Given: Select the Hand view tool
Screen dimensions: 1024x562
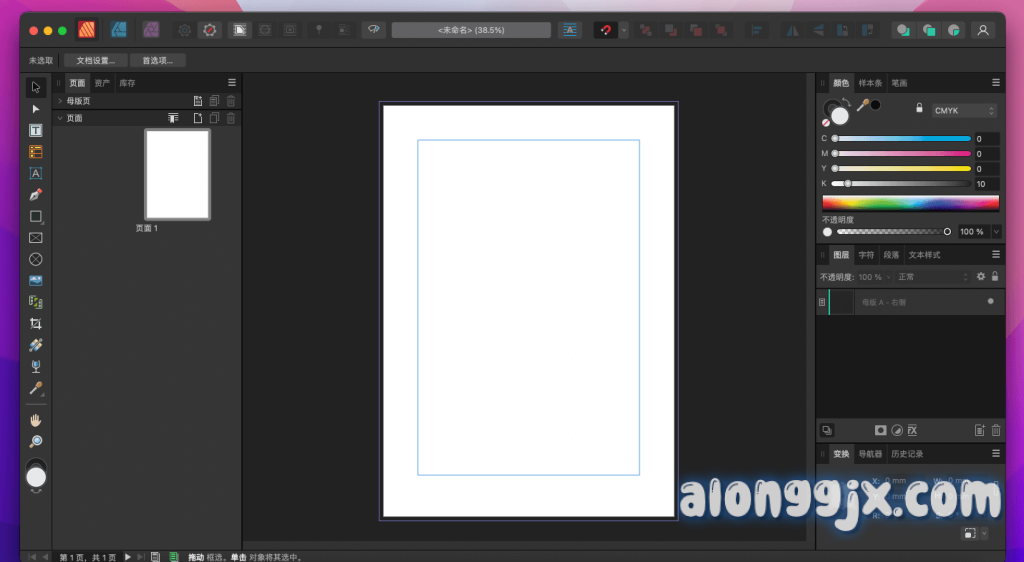Looking at the screenshot, I should tap(36, 420).
